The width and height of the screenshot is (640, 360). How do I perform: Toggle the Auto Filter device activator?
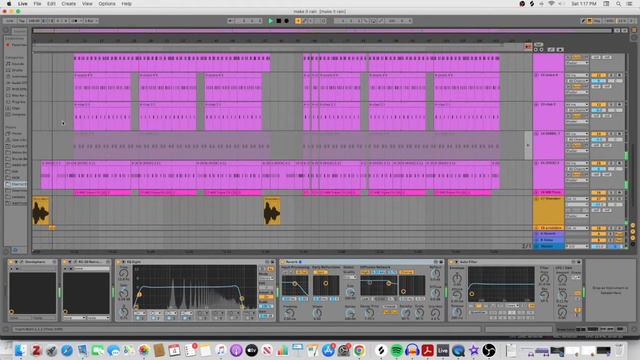click(451, 262)
